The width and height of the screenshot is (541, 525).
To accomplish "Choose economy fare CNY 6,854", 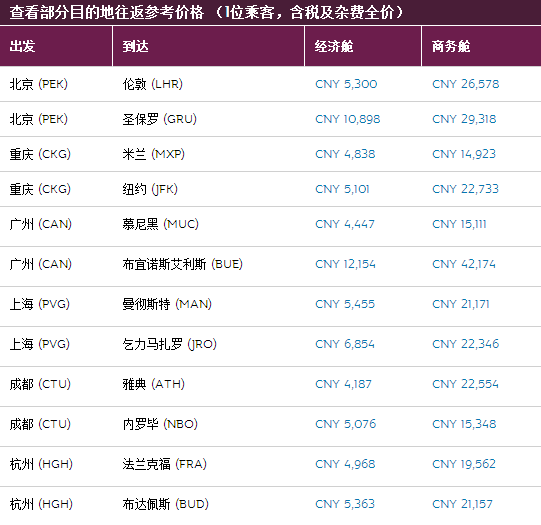I will pos(345,344).
